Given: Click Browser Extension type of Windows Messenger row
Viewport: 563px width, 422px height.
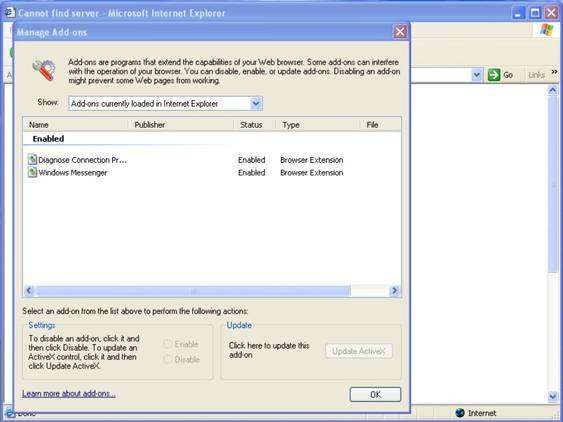Looking at the screenshot, I should (312, 173).
